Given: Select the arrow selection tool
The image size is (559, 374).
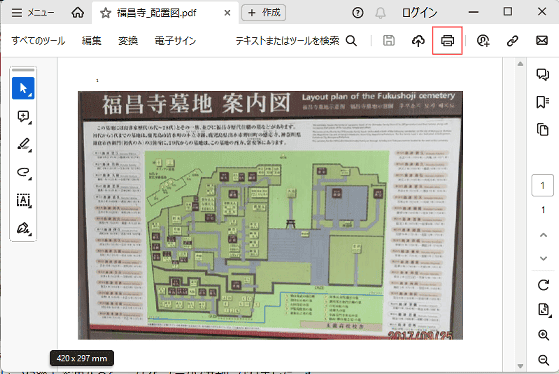Looking at the screenshot, I should pos(23,88).
